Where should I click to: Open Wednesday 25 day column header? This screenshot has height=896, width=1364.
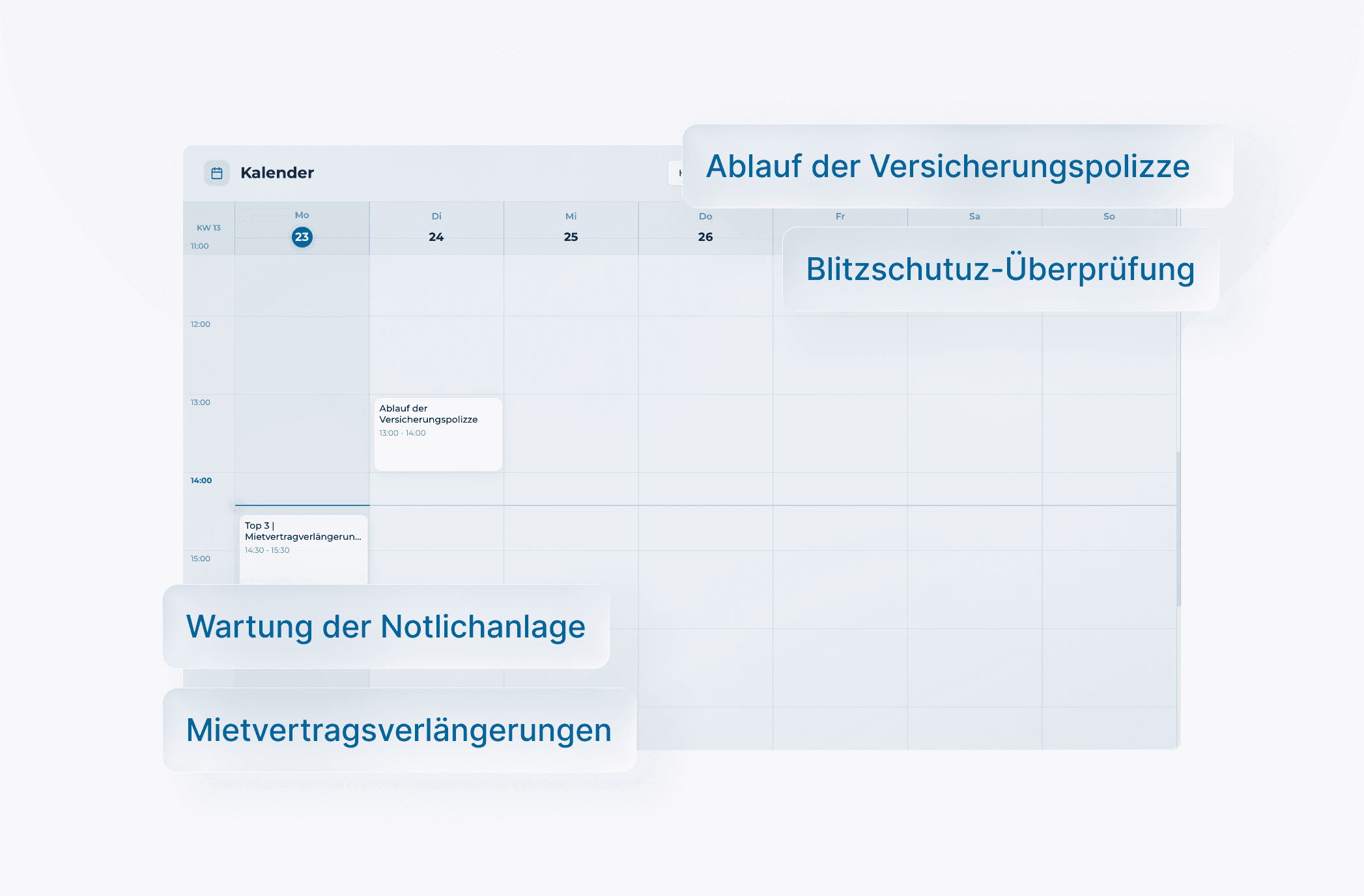[x=571, y=228]
